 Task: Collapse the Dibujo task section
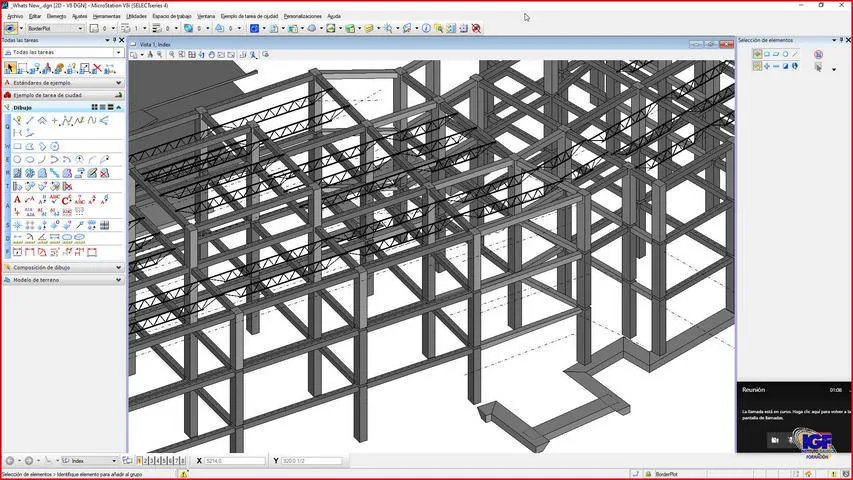click(x=119, y=108)
